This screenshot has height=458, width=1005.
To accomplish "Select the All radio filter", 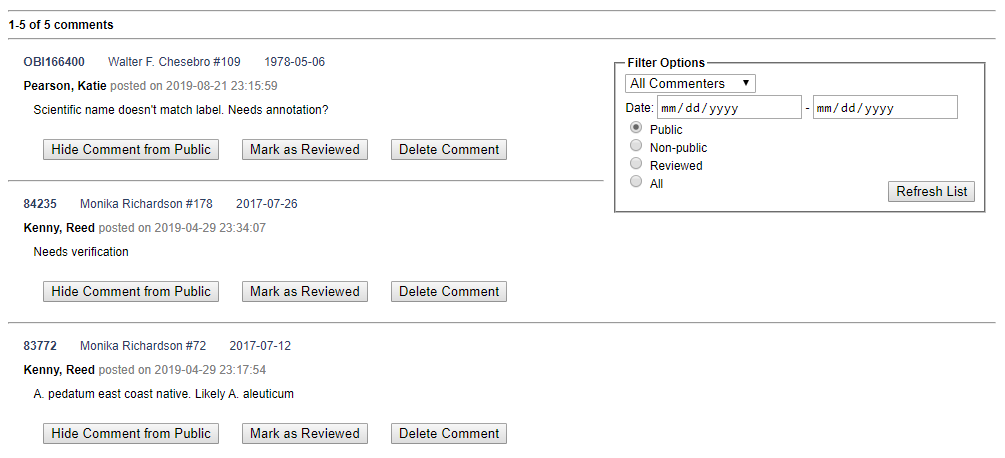I will pyautogui.click(x=636, y=181).
